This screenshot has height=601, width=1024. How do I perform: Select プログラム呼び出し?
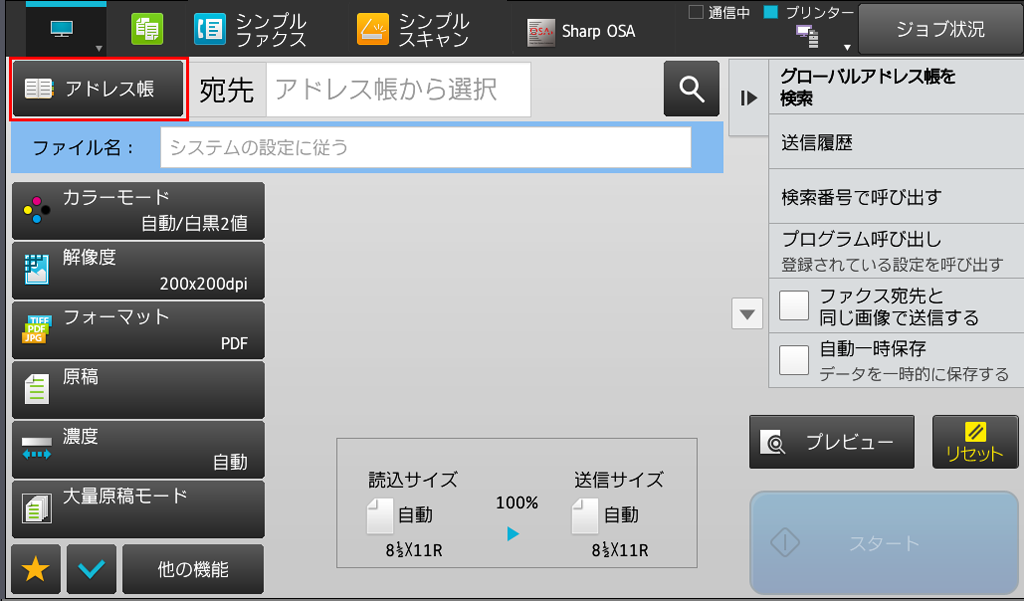click(896, 252)
